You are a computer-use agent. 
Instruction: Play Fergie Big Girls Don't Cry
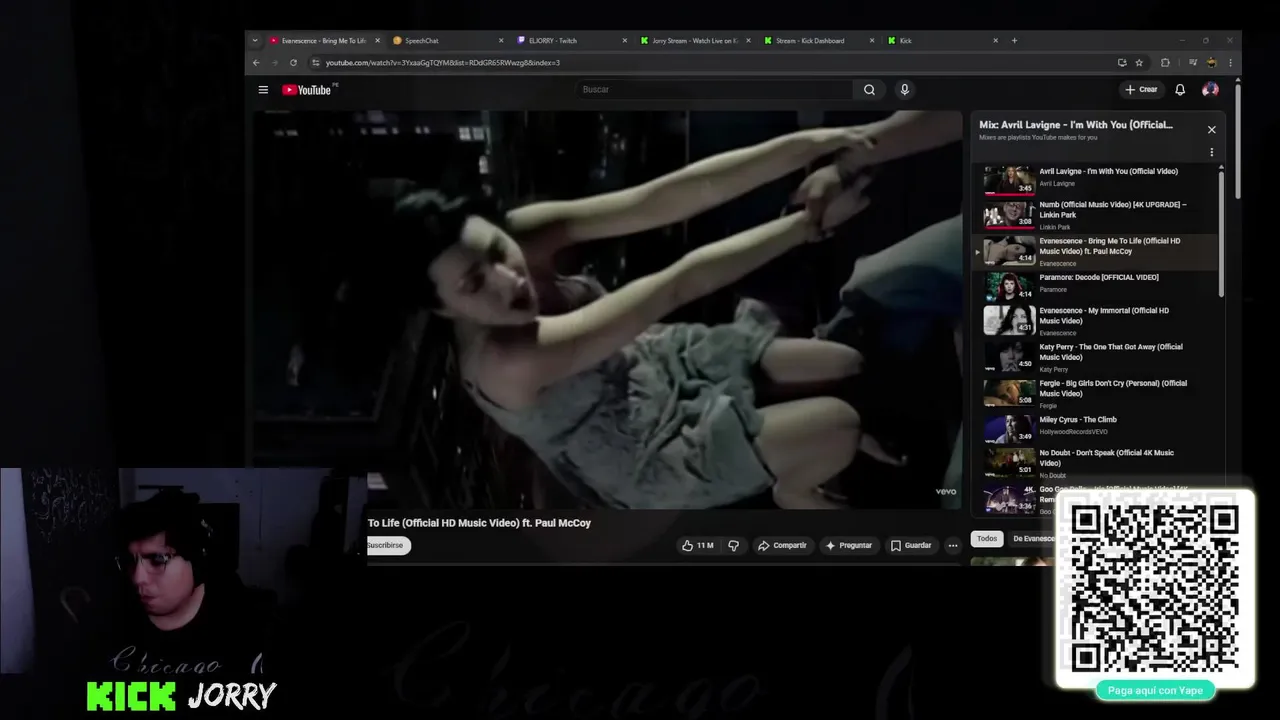(1095, 394)
